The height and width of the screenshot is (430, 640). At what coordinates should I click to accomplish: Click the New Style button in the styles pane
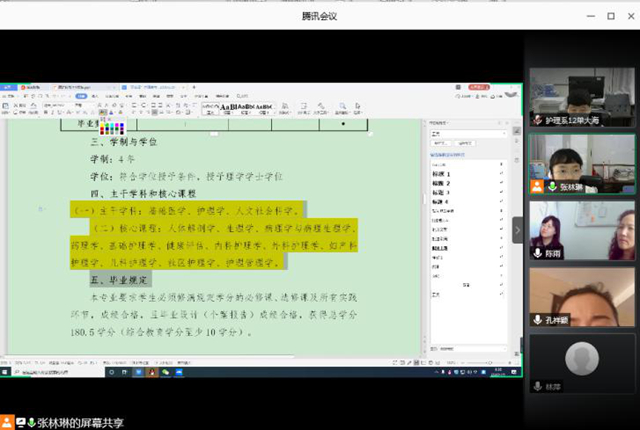coord(440,143)
